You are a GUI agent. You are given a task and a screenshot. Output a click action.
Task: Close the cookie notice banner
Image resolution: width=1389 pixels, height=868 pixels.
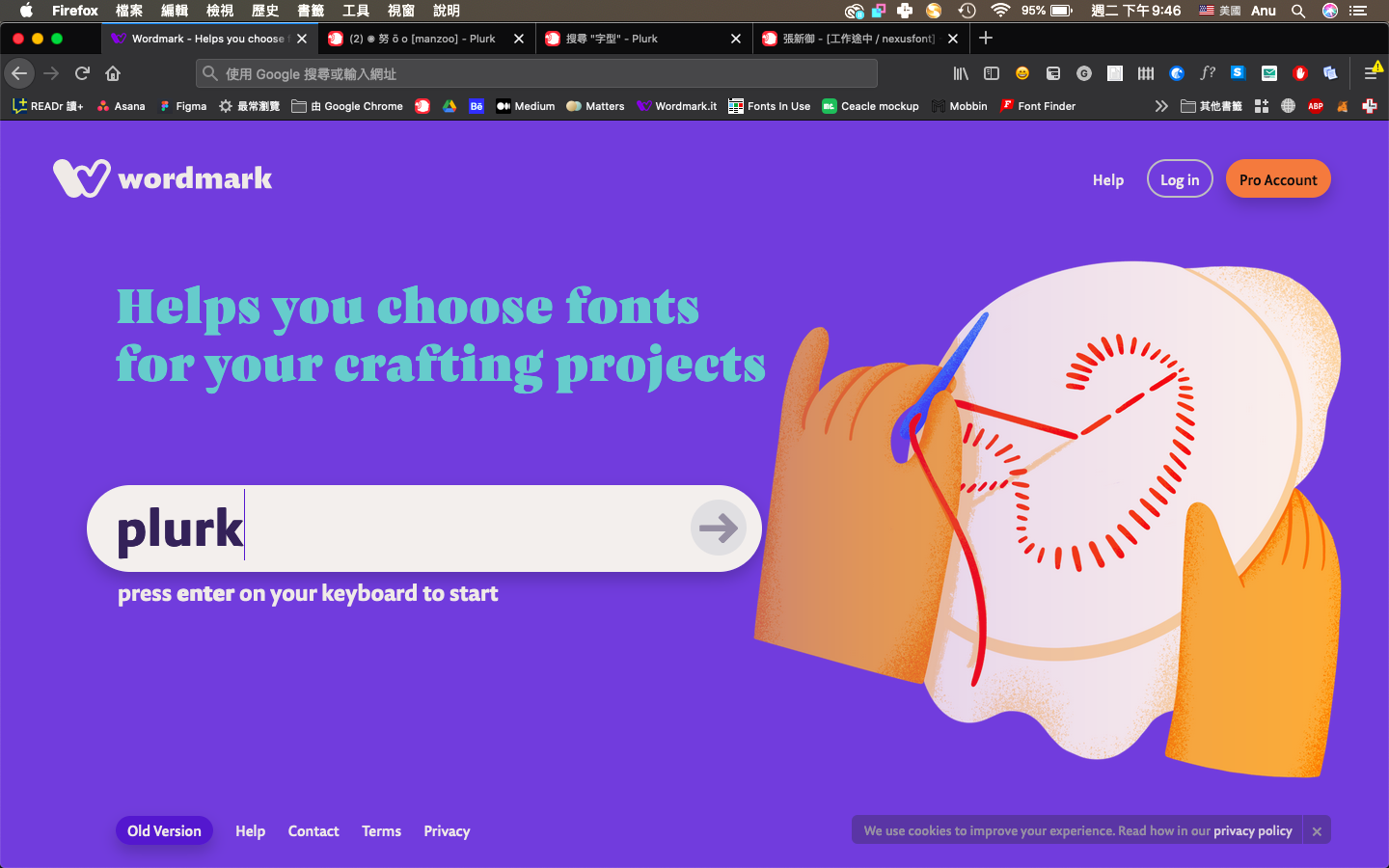coord(1317,830)
